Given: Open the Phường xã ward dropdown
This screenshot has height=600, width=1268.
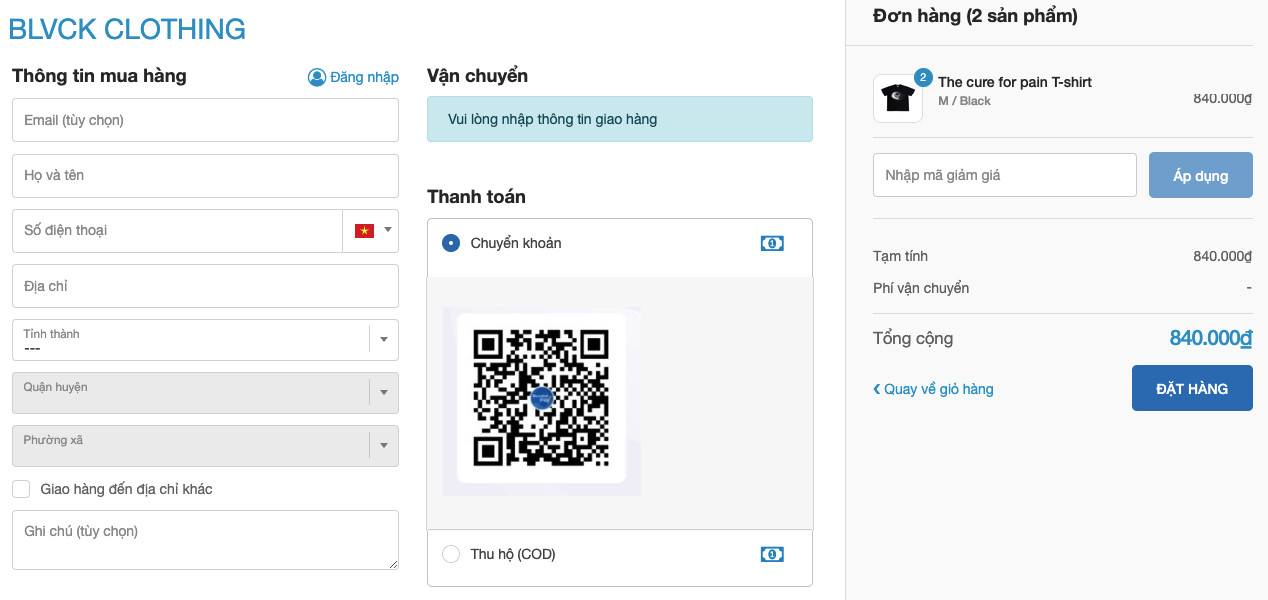Looking at the screenshot, I should (x=205, y=446).
